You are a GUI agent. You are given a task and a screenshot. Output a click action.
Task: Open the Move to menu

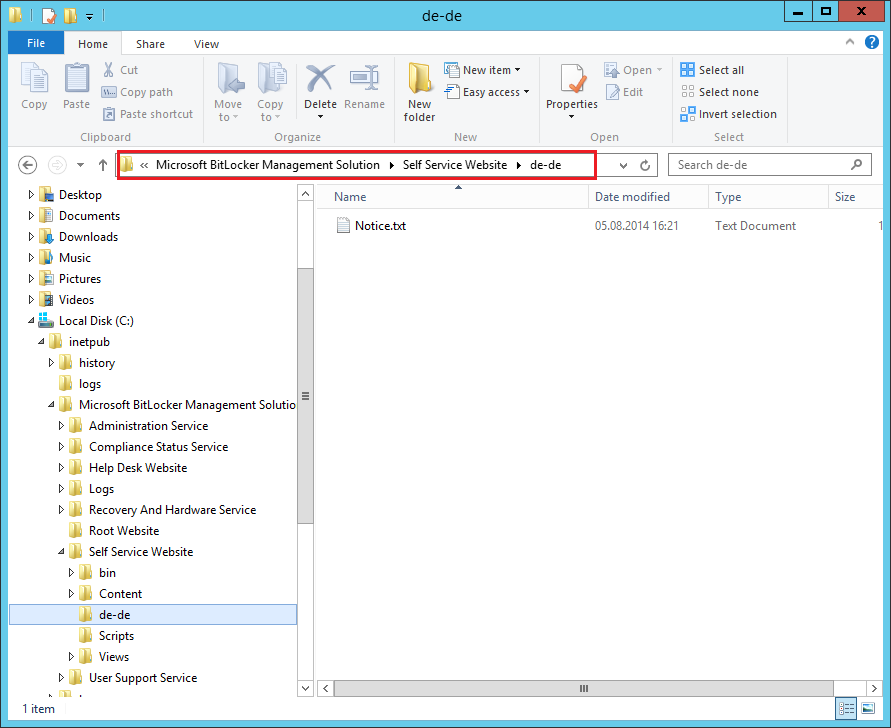(x=228, y=92)
